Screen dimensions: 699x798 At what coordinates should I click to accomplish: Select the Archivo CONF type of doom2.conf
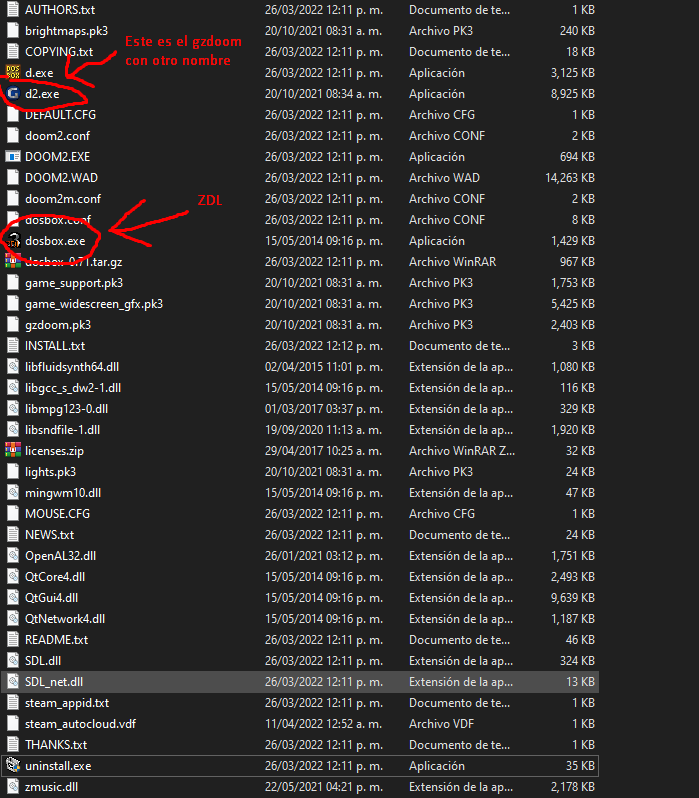pyautogui.click(x=446, y=136)
